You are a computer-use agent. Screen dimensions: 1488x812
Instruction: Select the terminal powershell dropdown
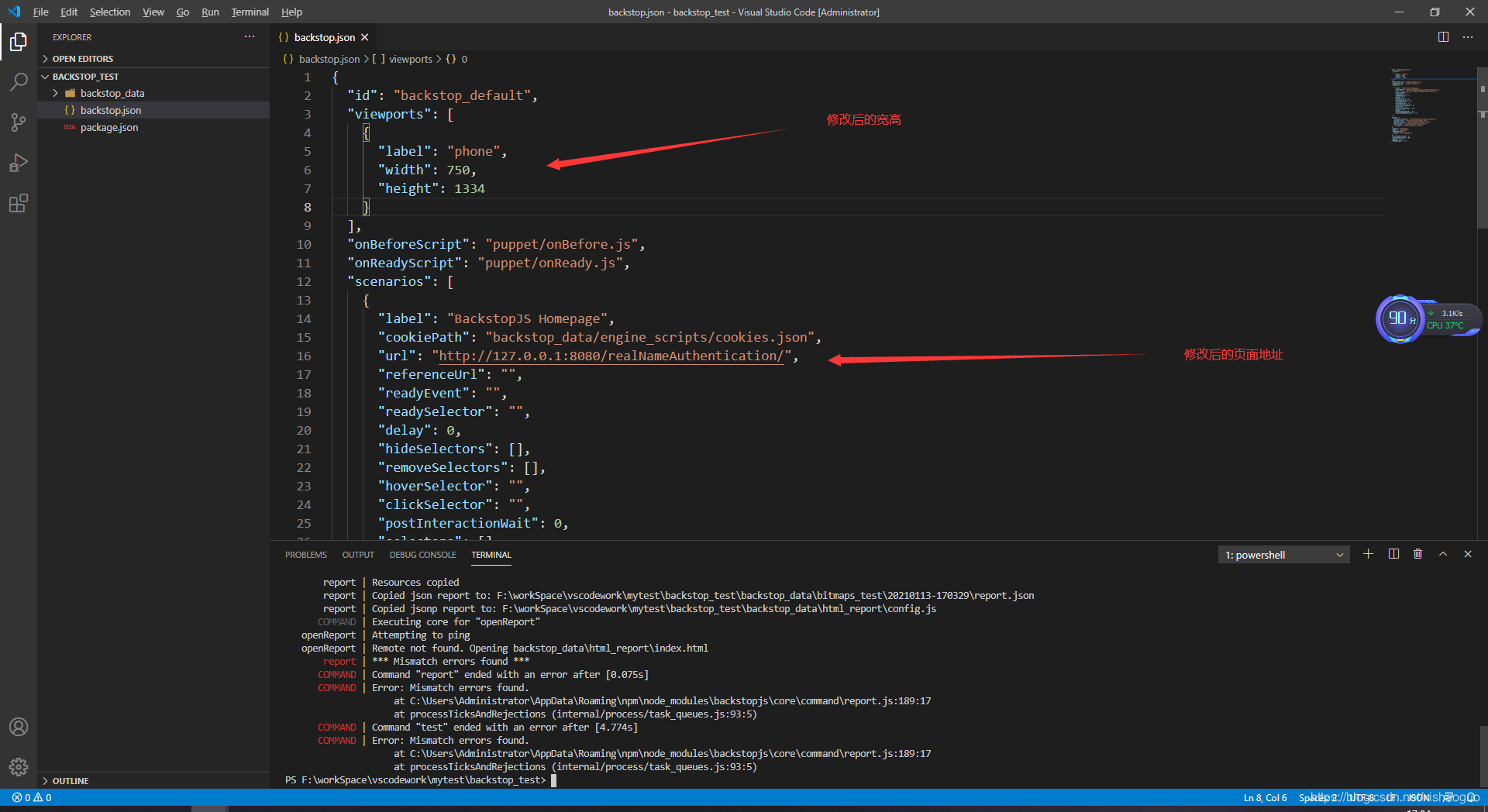(x=1284, y=555)
